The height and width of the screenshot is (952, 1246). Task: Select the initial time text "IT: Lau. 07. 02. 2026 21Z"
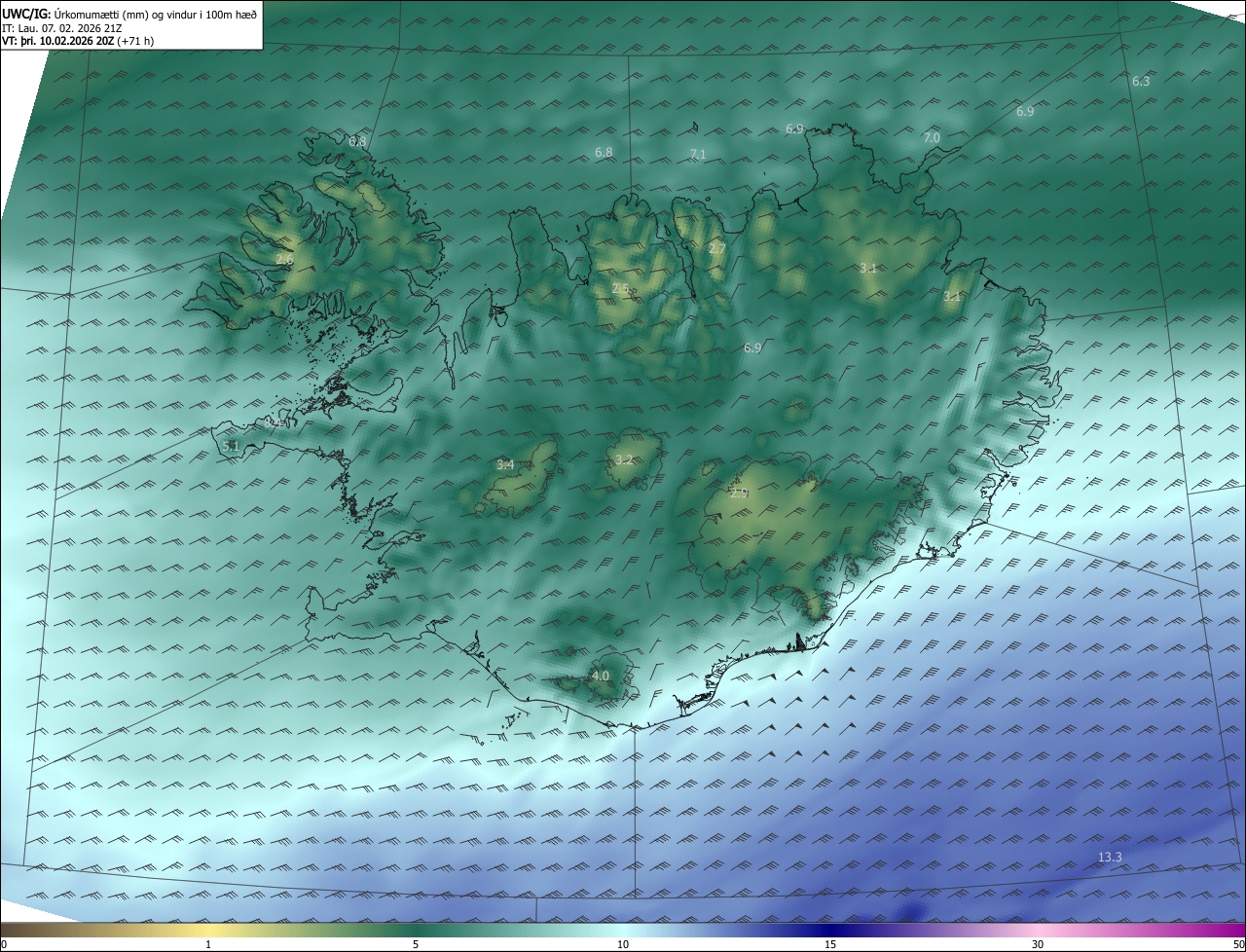[61, 28]
